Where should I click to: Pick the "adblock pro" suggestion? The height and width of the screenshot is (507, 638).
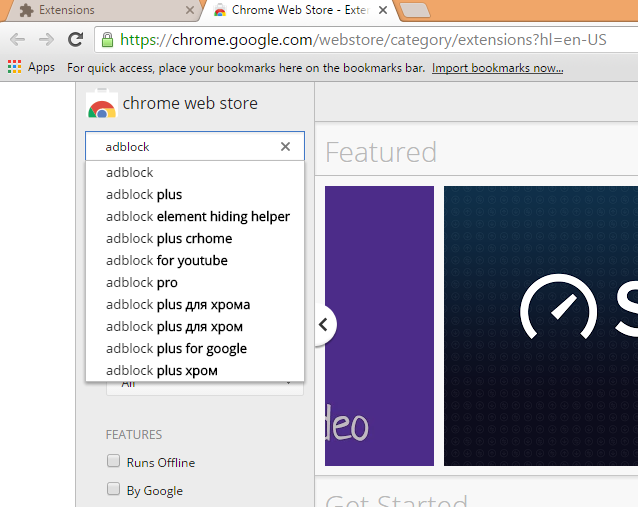(x=195, y=282)
